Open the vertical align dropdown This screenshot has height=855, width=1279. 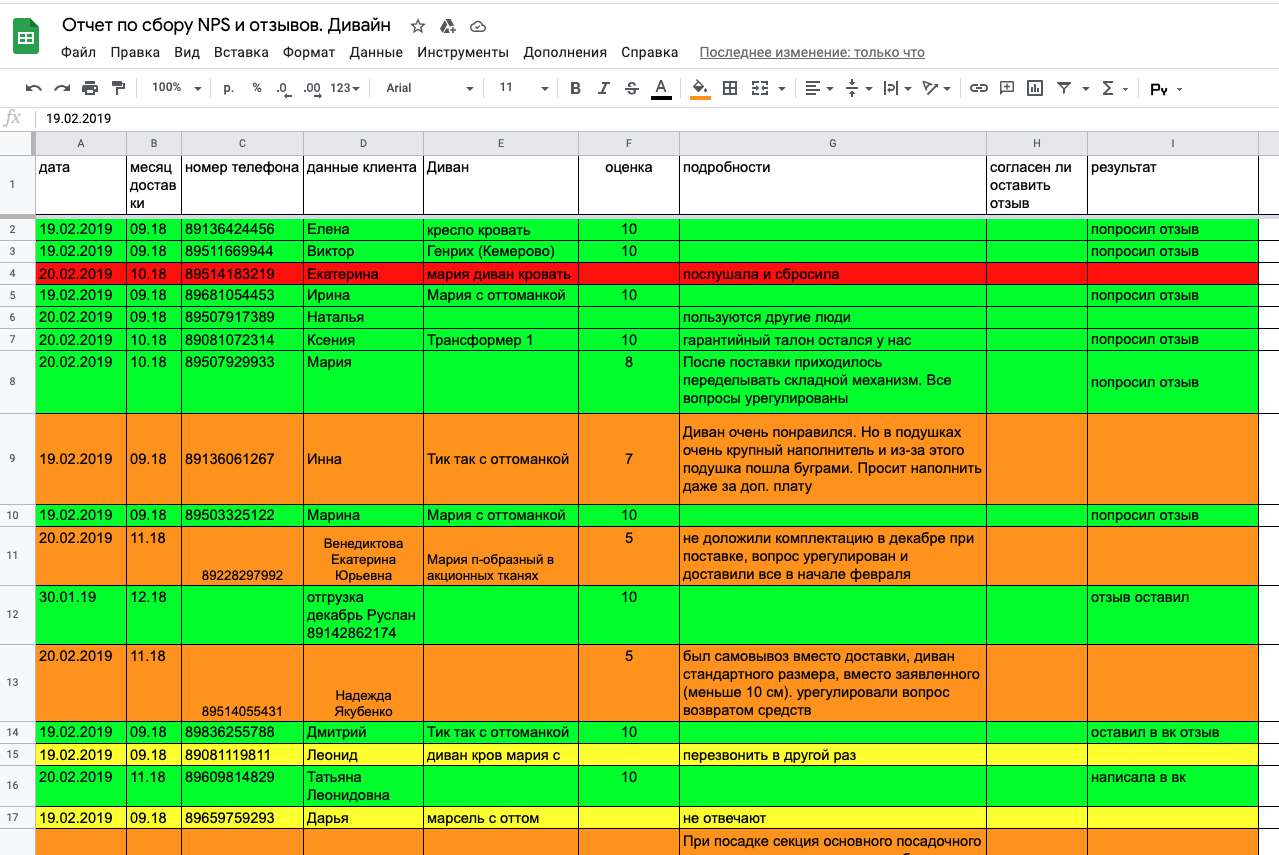pyautogui.click(x=858, y=88)
